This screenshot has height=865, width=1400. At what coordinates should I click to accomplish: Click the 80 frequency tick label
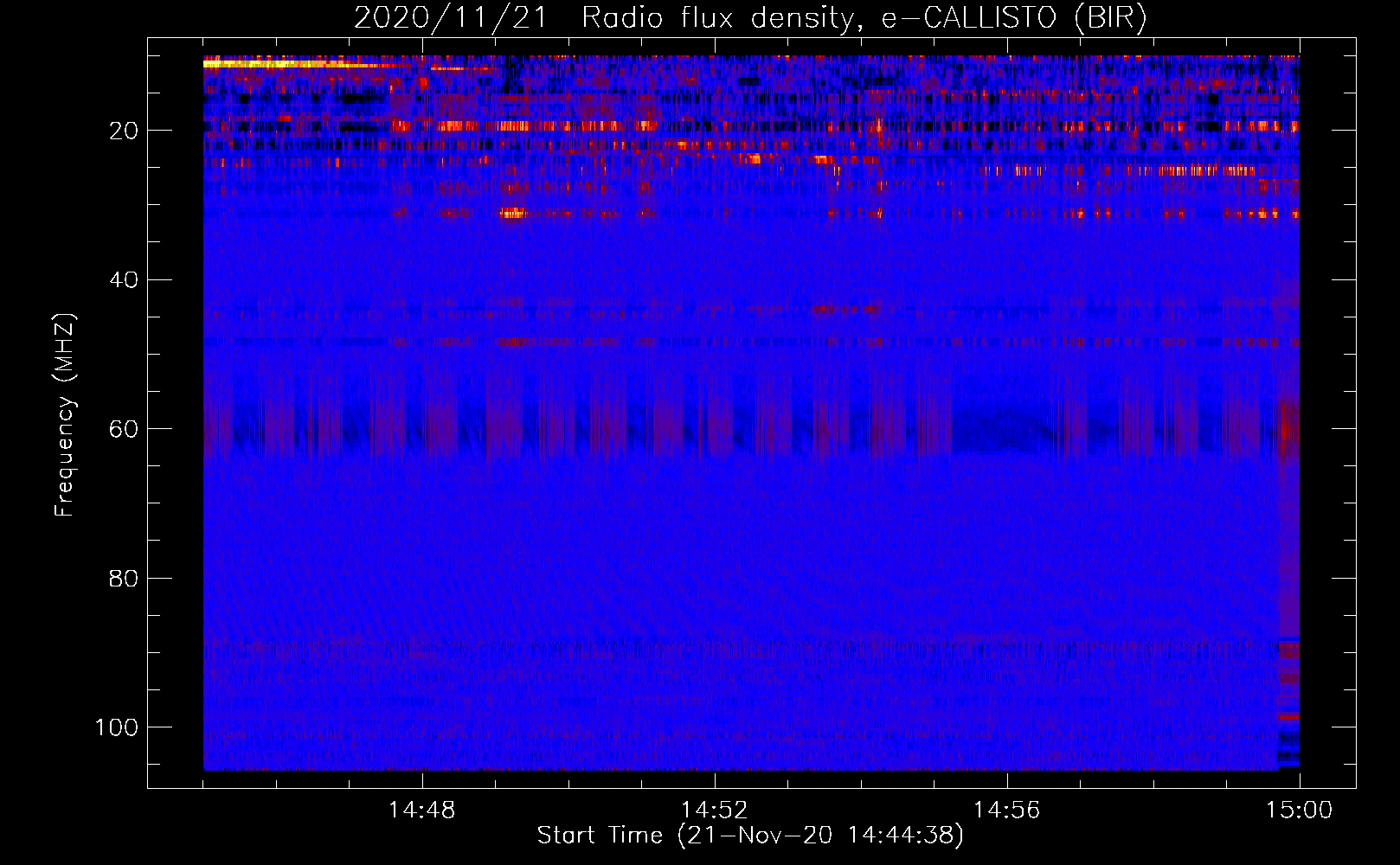tap(124, 578)
